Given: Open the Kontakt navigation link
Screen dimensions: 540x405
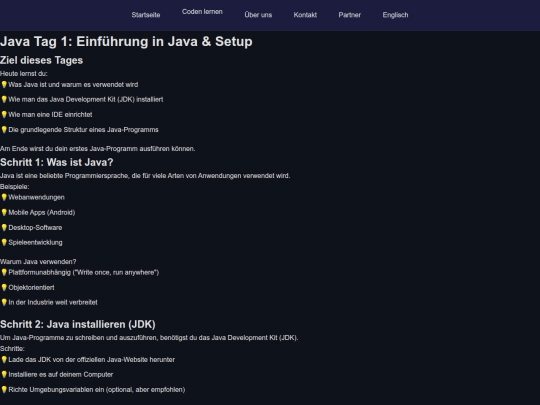Looking at the screenshot, I should [x=305, y=15].
